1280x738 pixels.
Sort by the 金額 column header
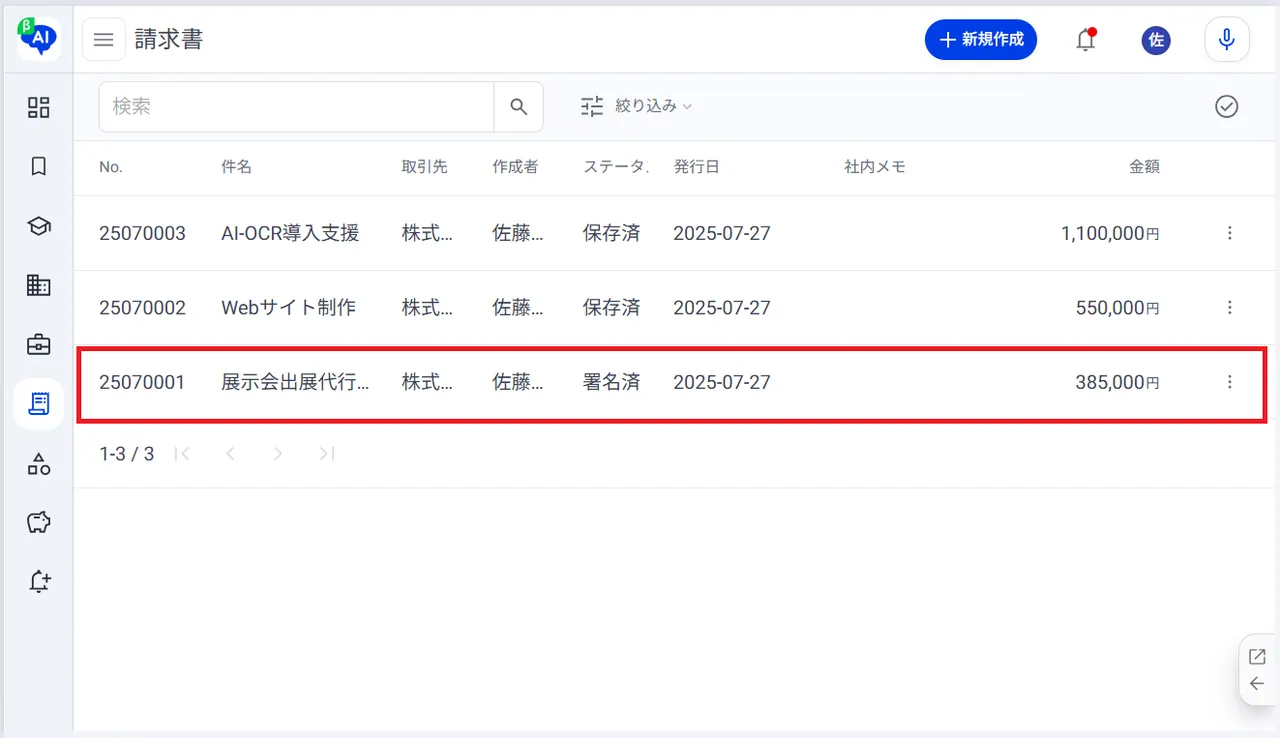pos(1144,167)
